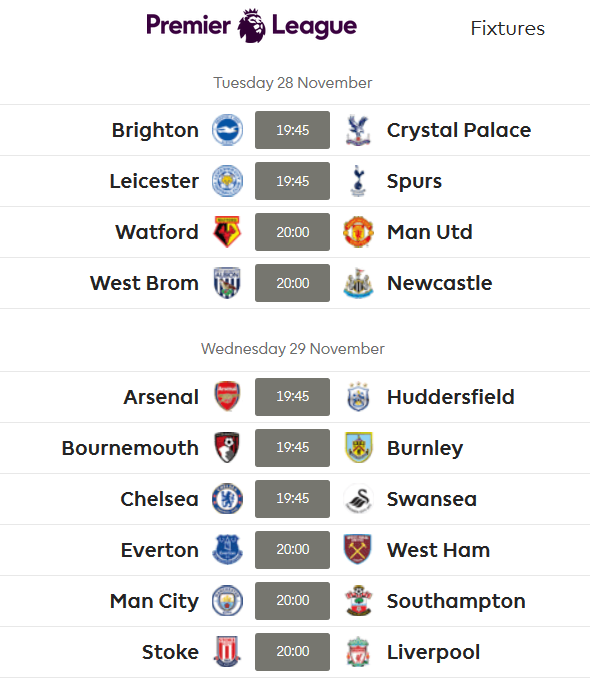This screenshot has height=697, width=590.
Task: Click the Watford club badge
Action: [x=227, y=232]
